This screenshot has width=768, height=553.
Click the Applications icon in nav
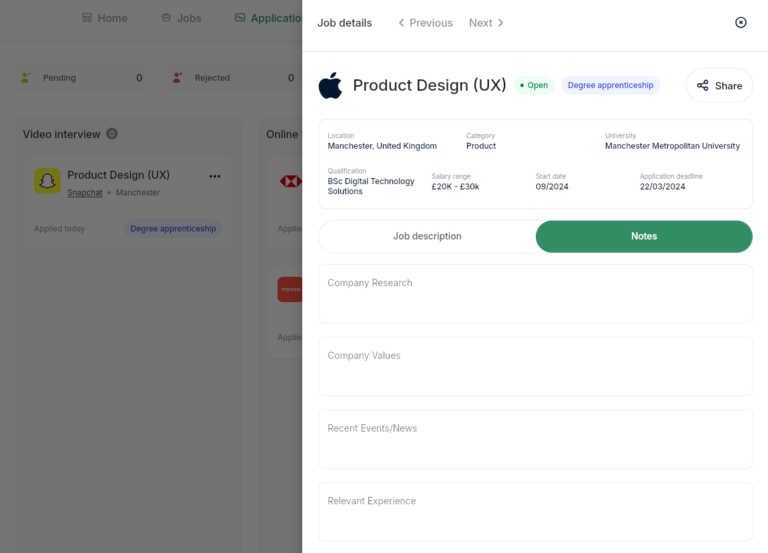(x=240, y=18)
